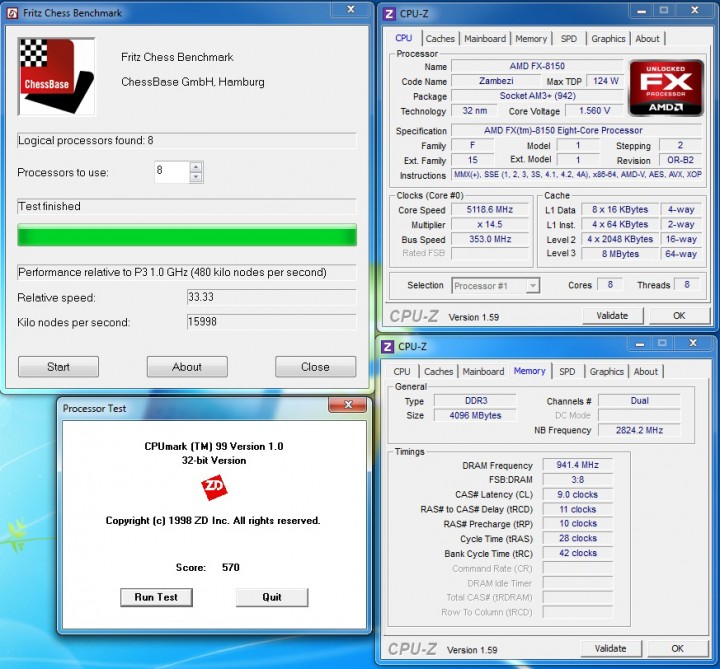The image size is (720, 669).
Task: Switch to Caches tab in upper CPU-Z
Action: [440, 39]
